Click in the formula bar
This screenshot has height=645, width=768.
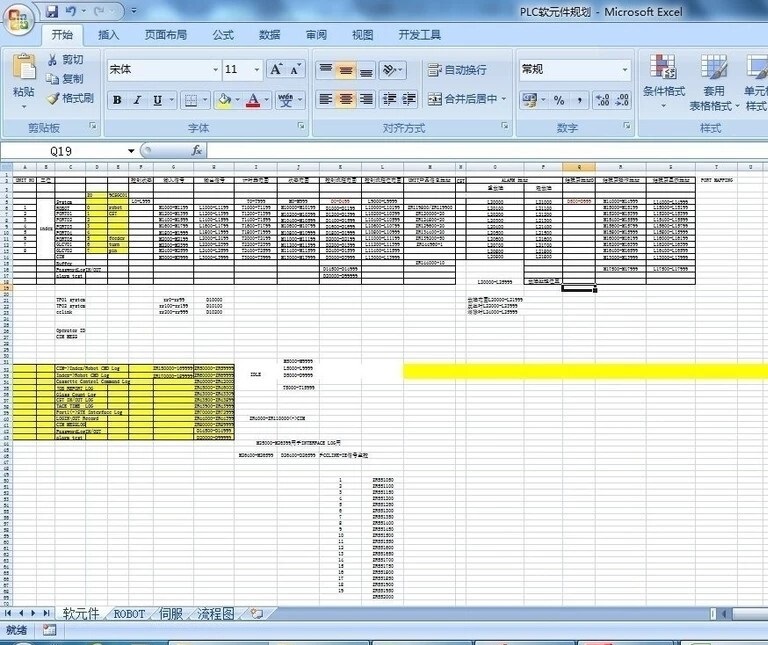[487, 150]
